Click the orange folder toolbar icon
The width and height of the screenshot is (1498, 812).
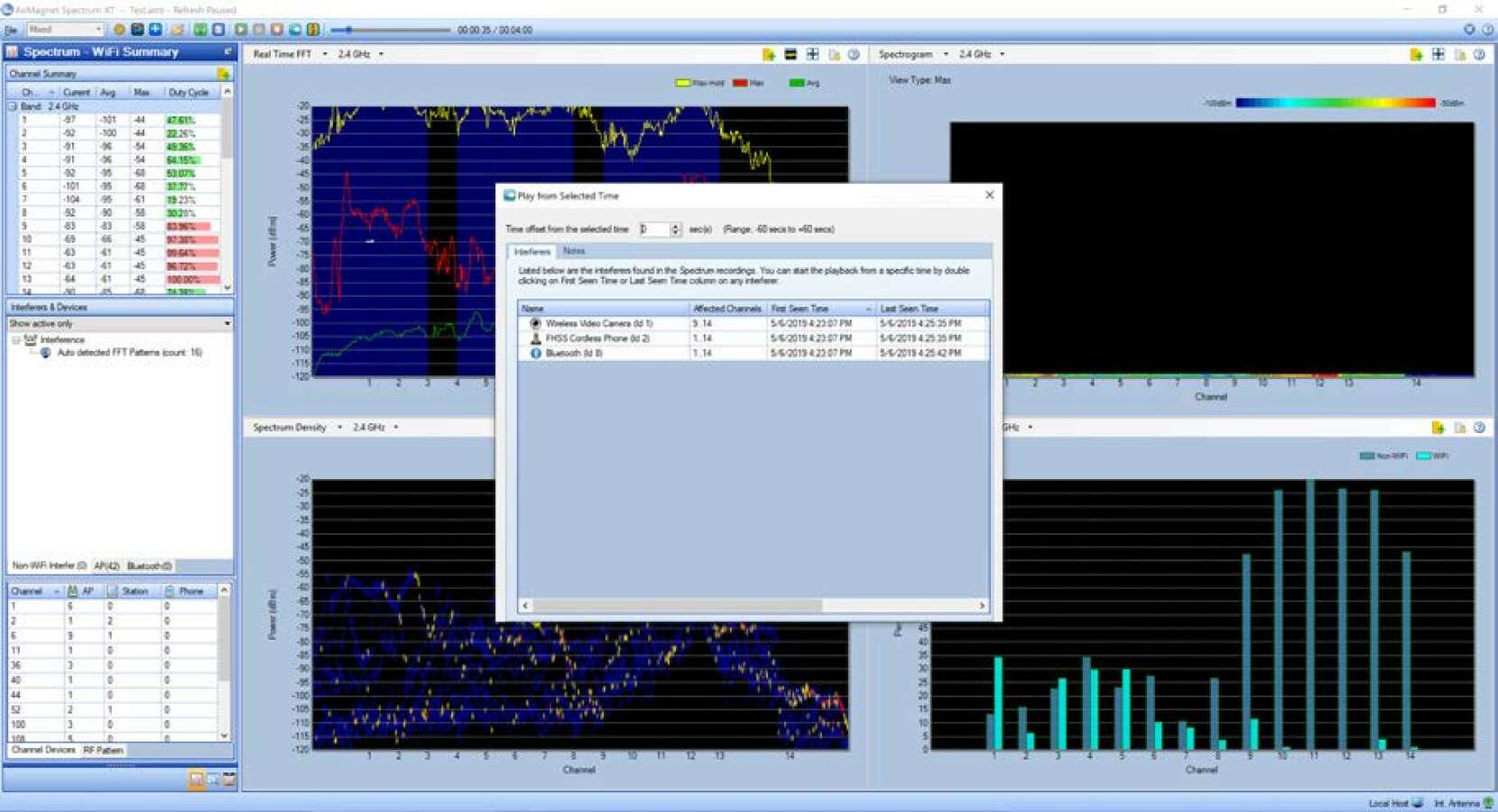click(177, 30)
